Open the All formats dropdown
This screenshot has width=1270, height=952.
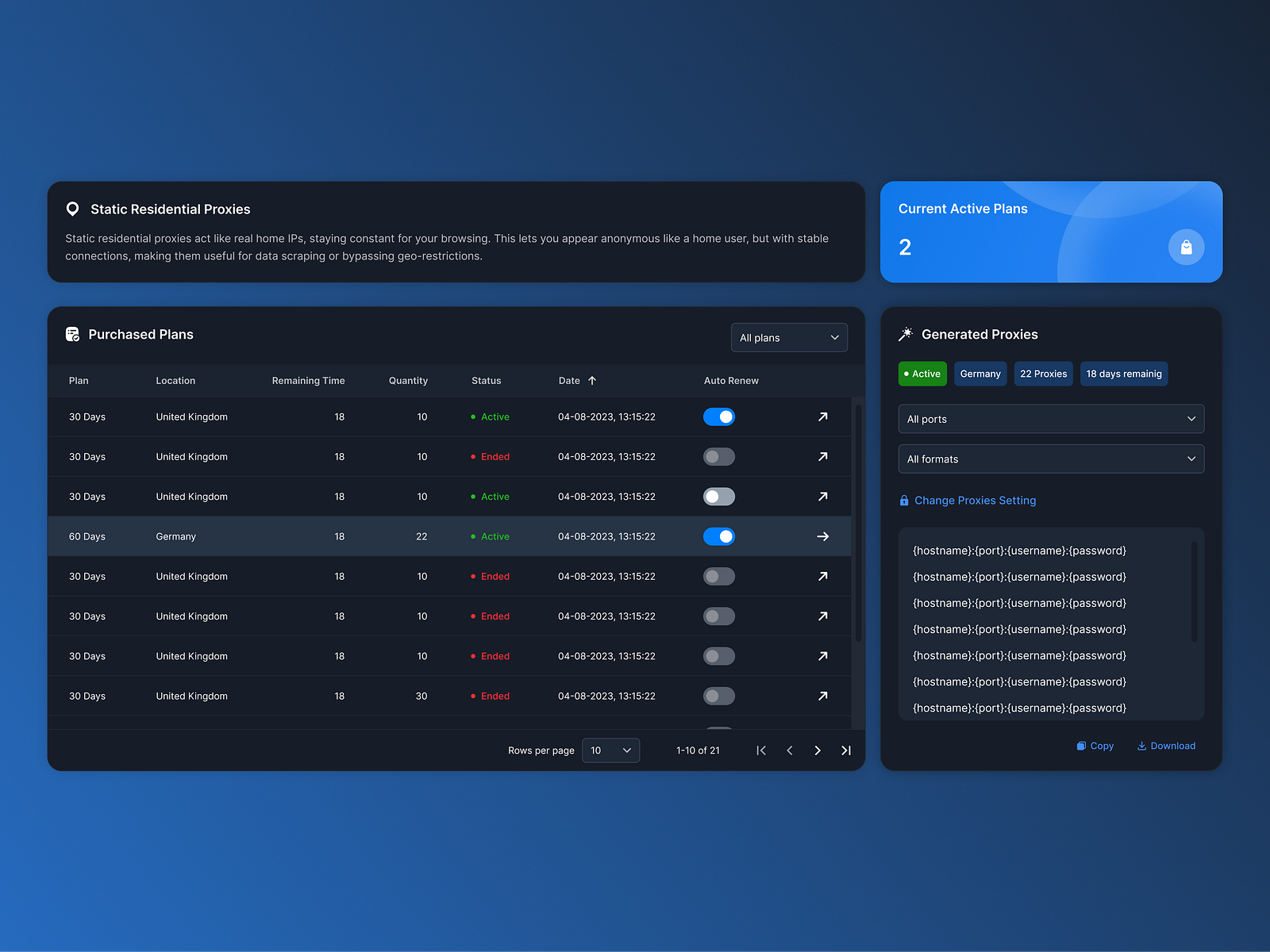[1051, 459]
